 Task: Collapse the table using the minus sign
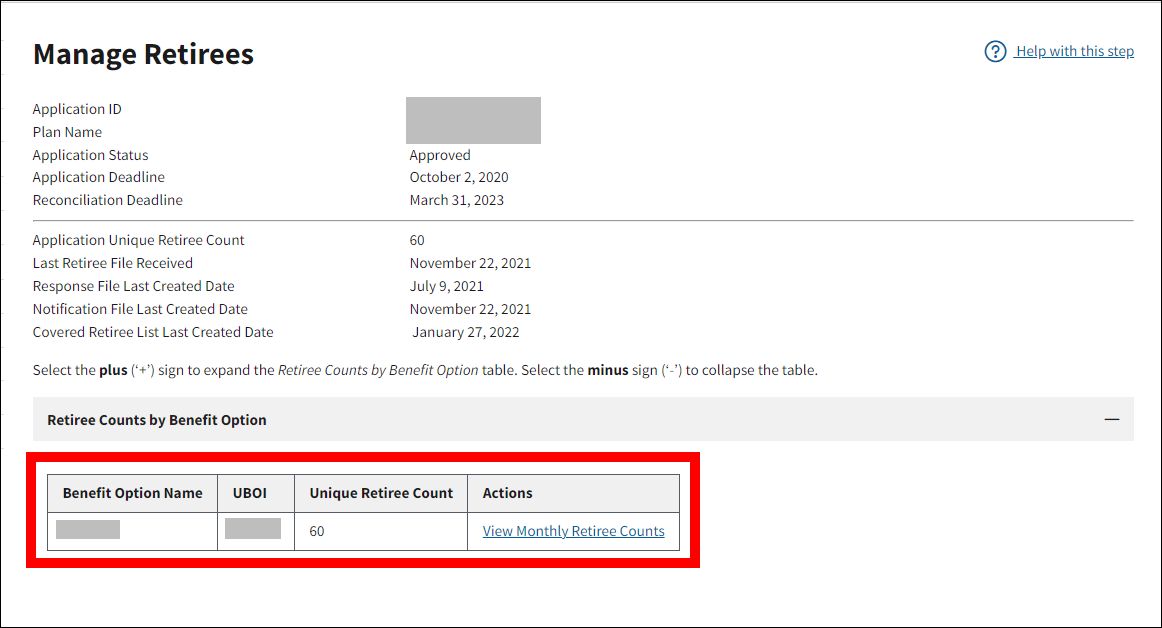pyautogui.click(x=1111, y=420)
